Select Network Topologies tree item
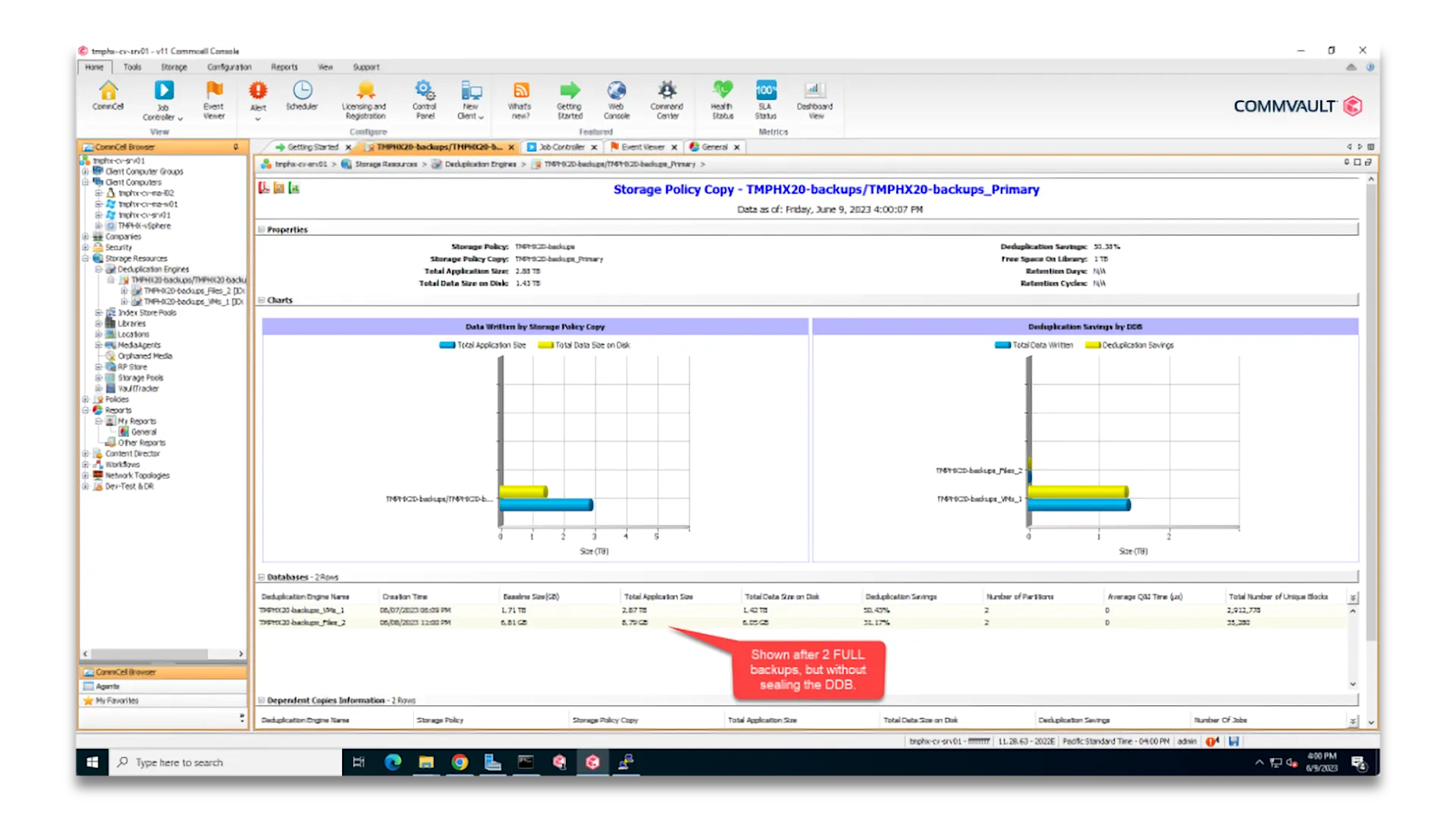 pyautogui.click(x=136, y=475)
